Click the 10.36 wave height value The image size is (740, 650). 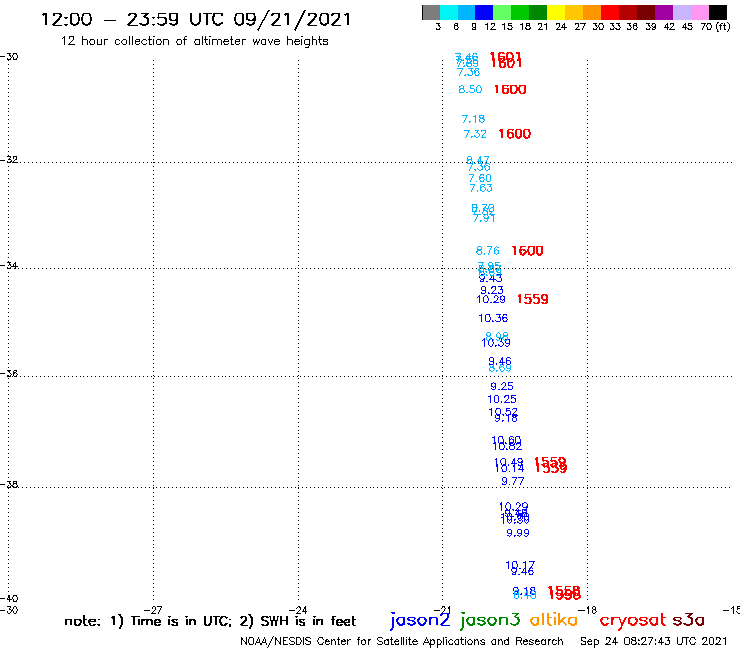click(x=493, y=318)
